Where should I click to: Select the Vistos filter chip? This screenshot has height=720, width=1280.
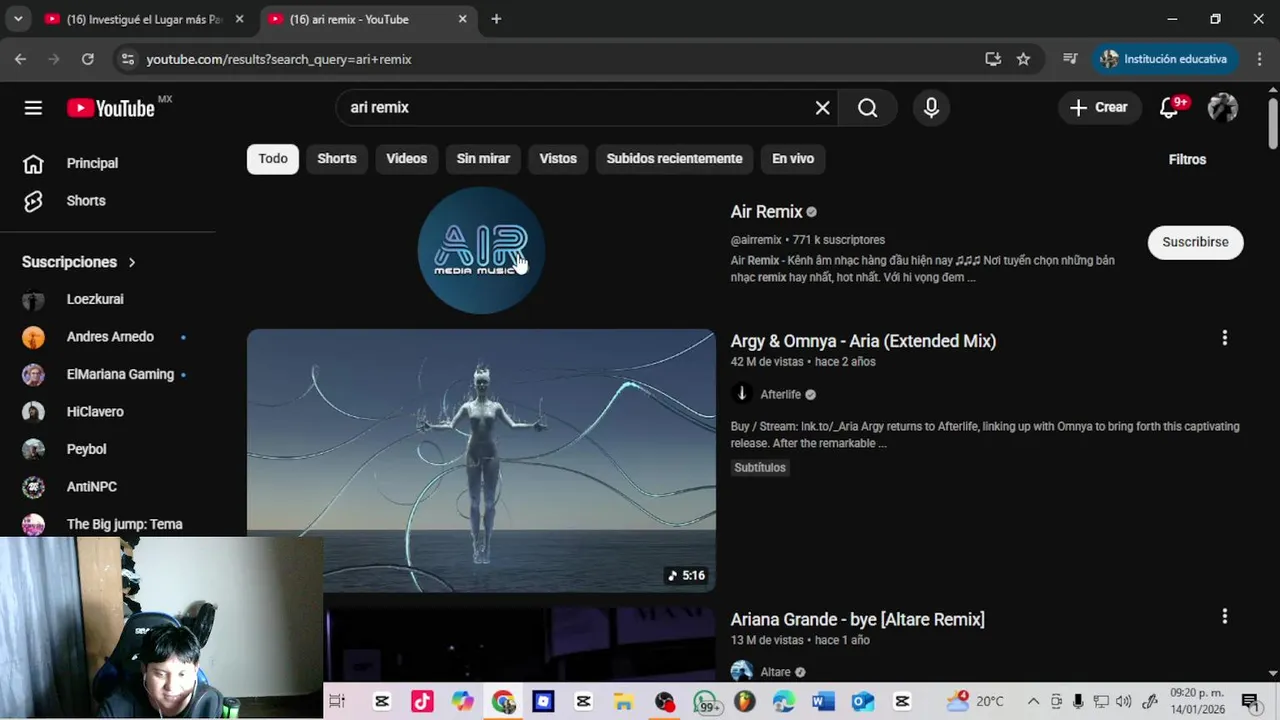tap(558, 159)
